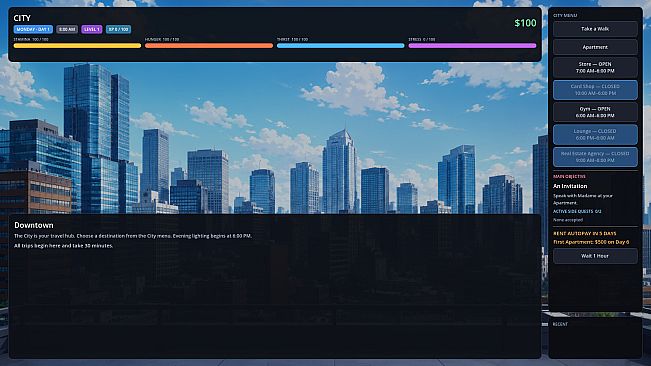The image size is (651, 366).
Task: Click the XP 0 / 100 badge
Action: [x=118, y=29]
